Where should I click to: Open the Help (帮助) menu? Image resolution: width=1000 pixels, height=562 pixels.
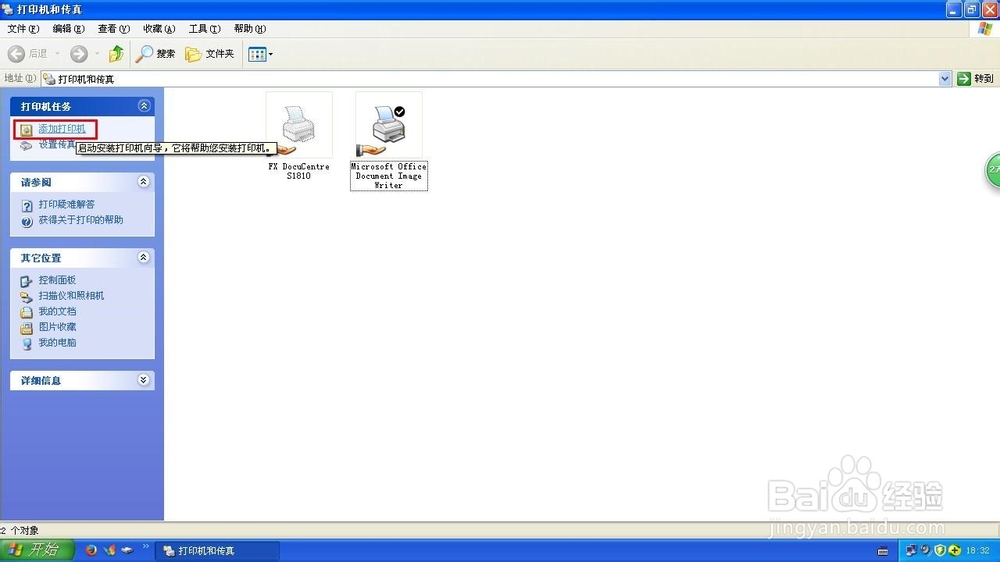[x=249, y=29]
